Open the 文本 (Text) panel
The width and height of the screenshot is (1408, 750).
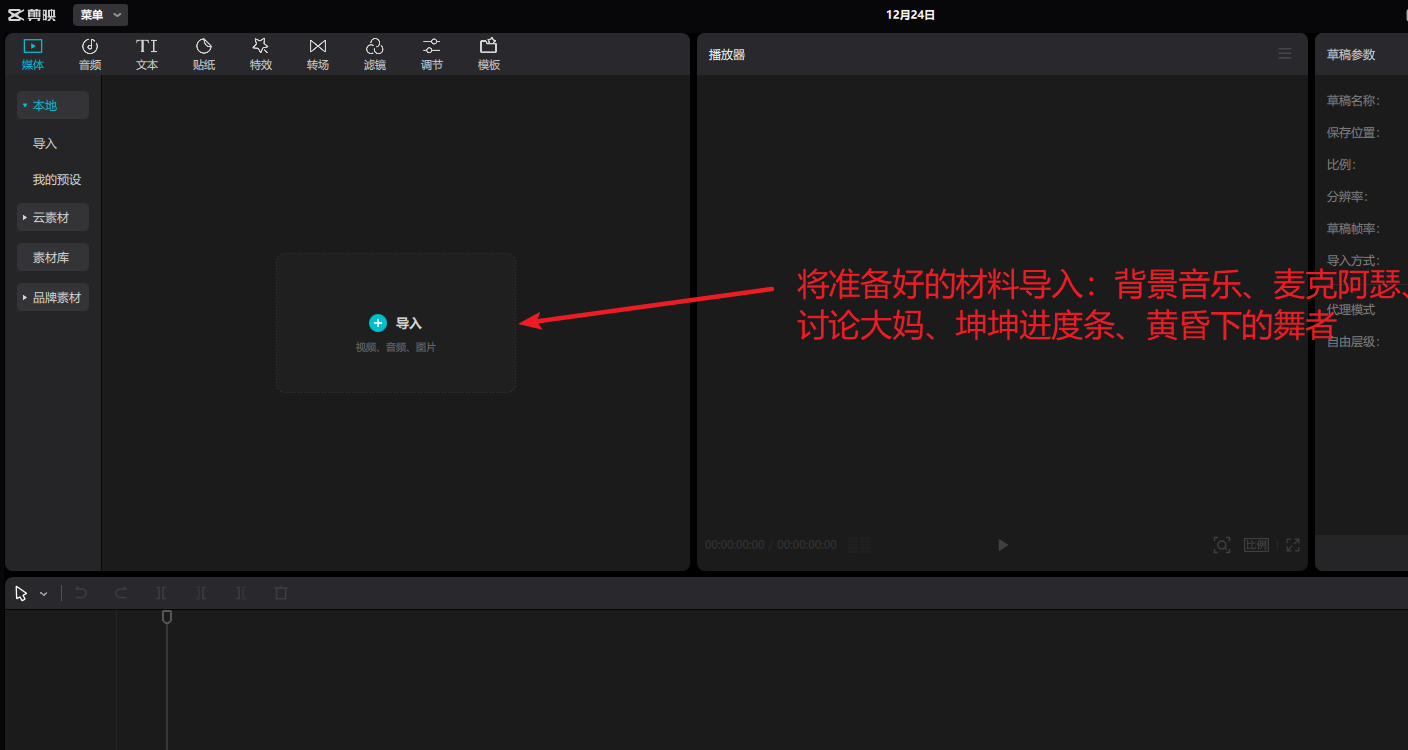click(x=147, y=54)
